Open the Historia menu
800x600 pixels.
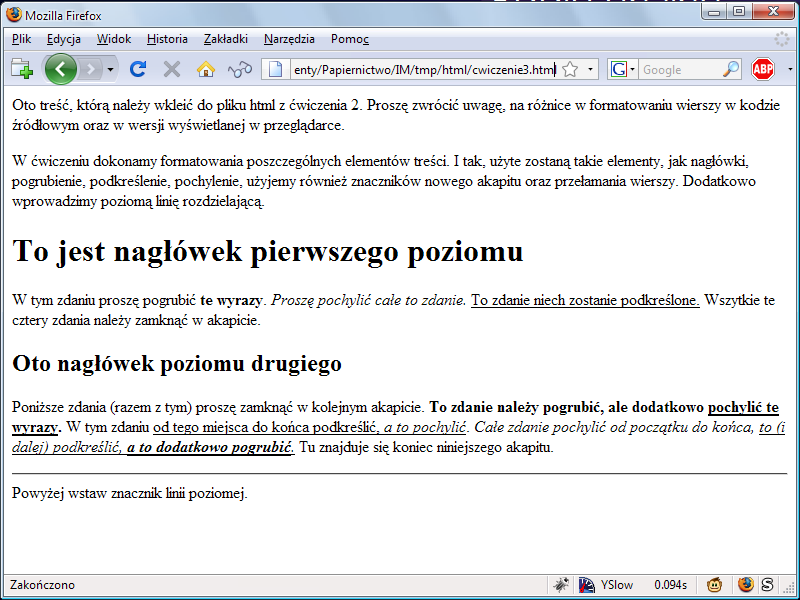(167, 39)
